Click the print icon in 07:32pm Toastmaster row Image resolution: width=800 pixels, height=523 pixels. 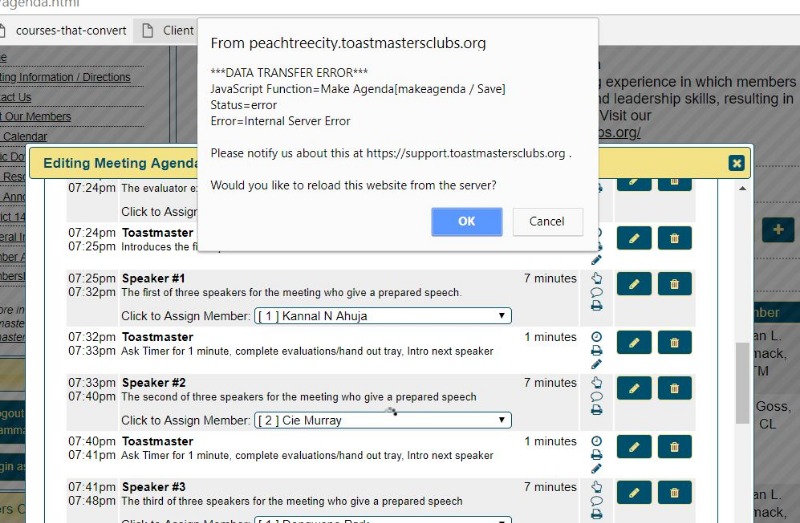tap(596, 351)
